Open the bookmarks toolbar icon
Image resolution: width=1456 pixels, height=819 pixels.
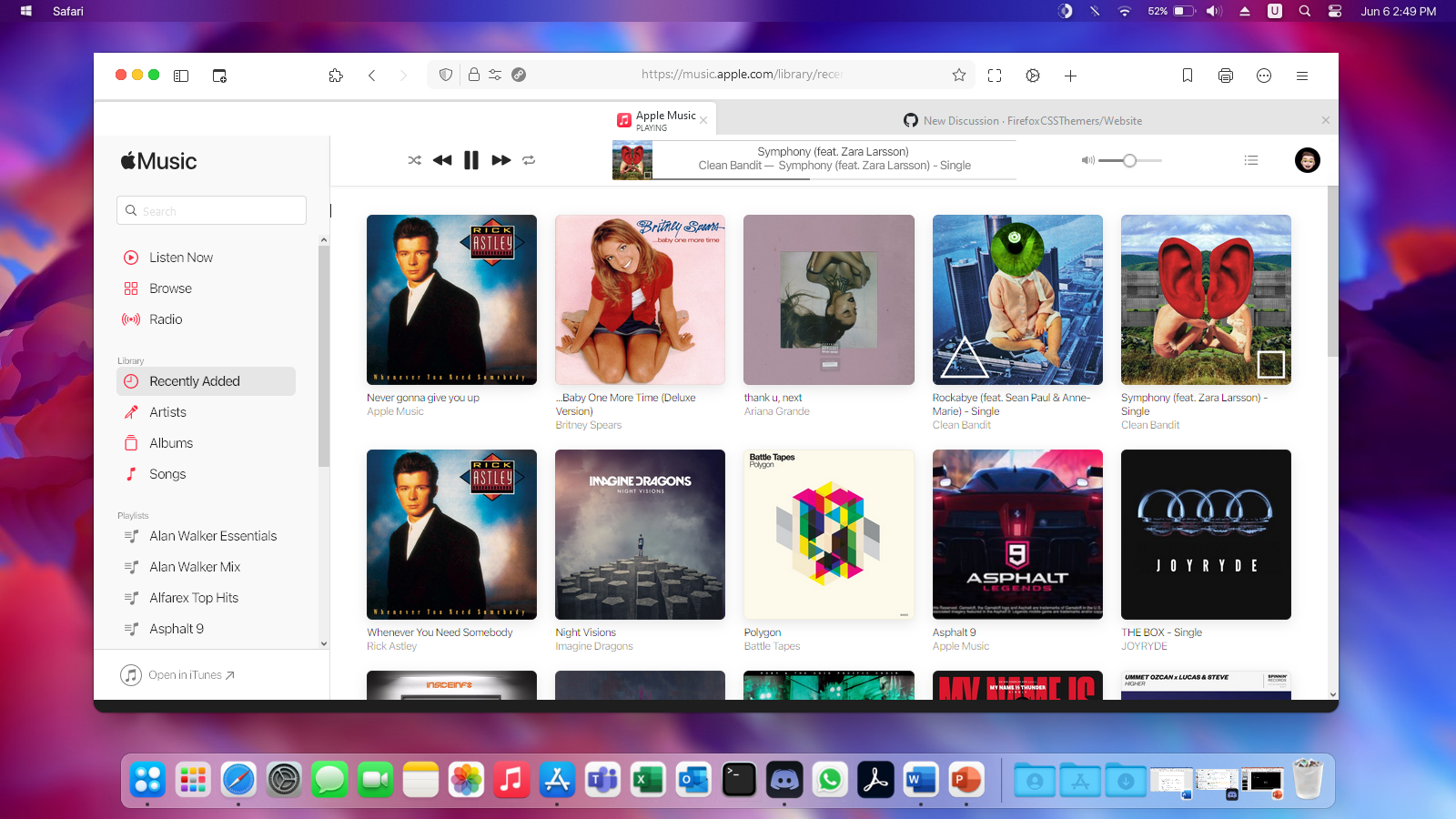tap(1188, 76)
